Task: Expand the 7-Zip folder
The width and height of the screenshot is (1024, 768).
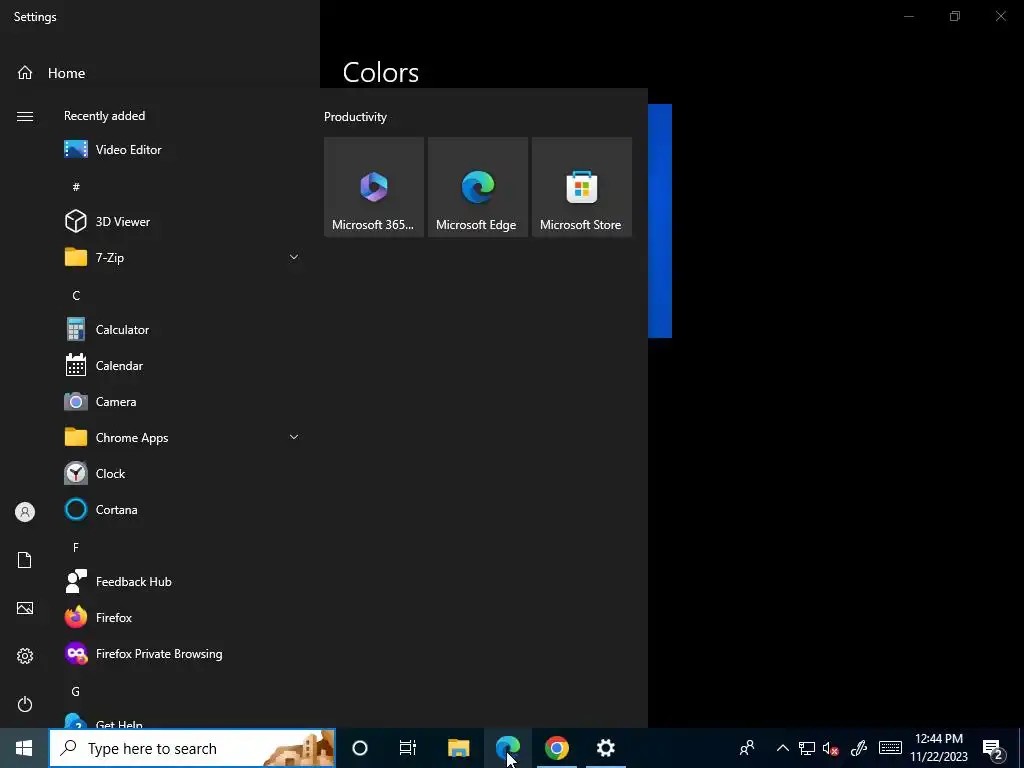Action: click(180, 257)
